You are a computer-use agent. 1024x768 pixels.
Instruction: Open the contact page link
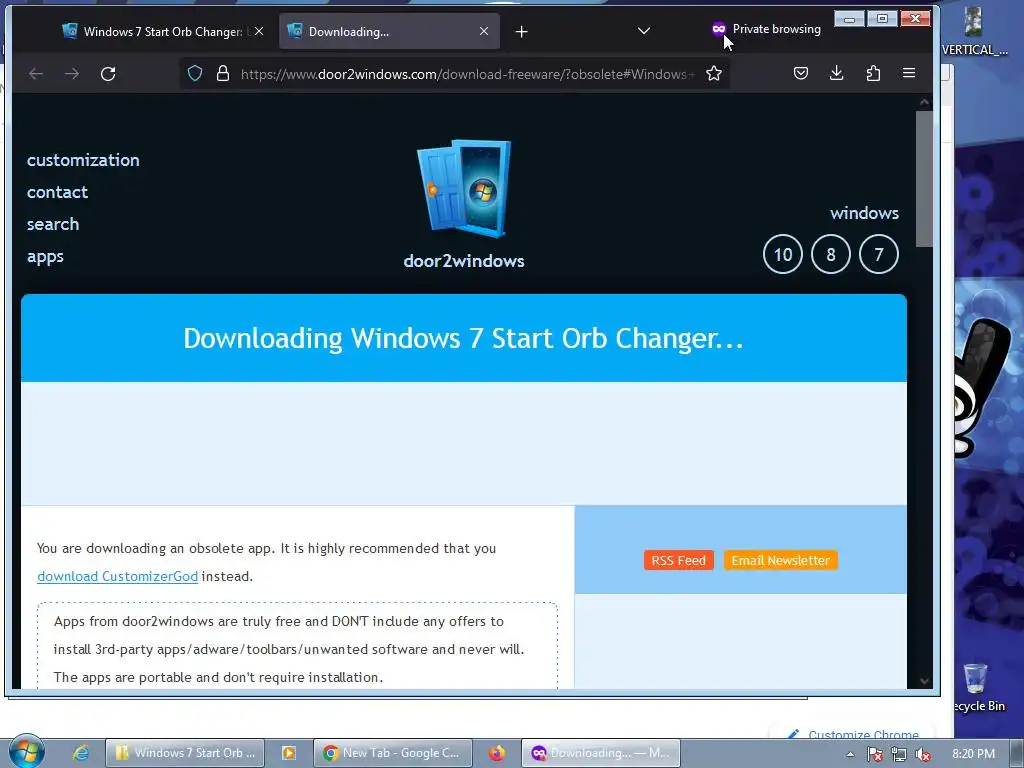[57, 192]
